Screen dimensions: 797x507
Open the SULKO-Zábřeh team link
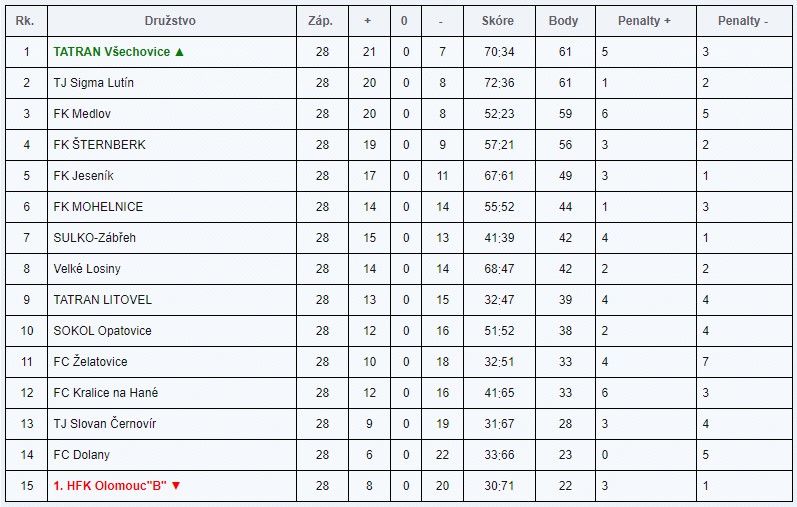(95, 238)
